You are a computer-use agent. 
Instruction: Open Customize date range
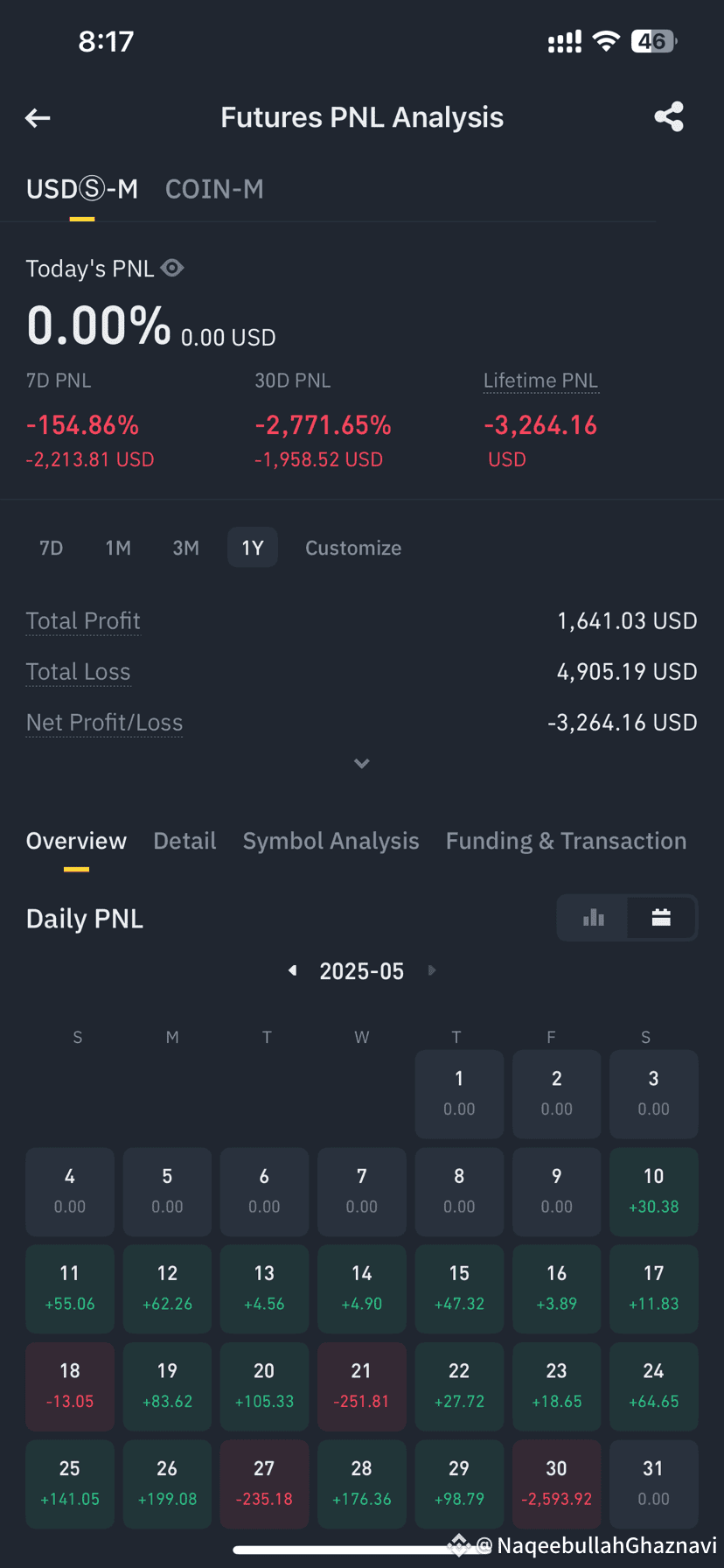[353, 548]
